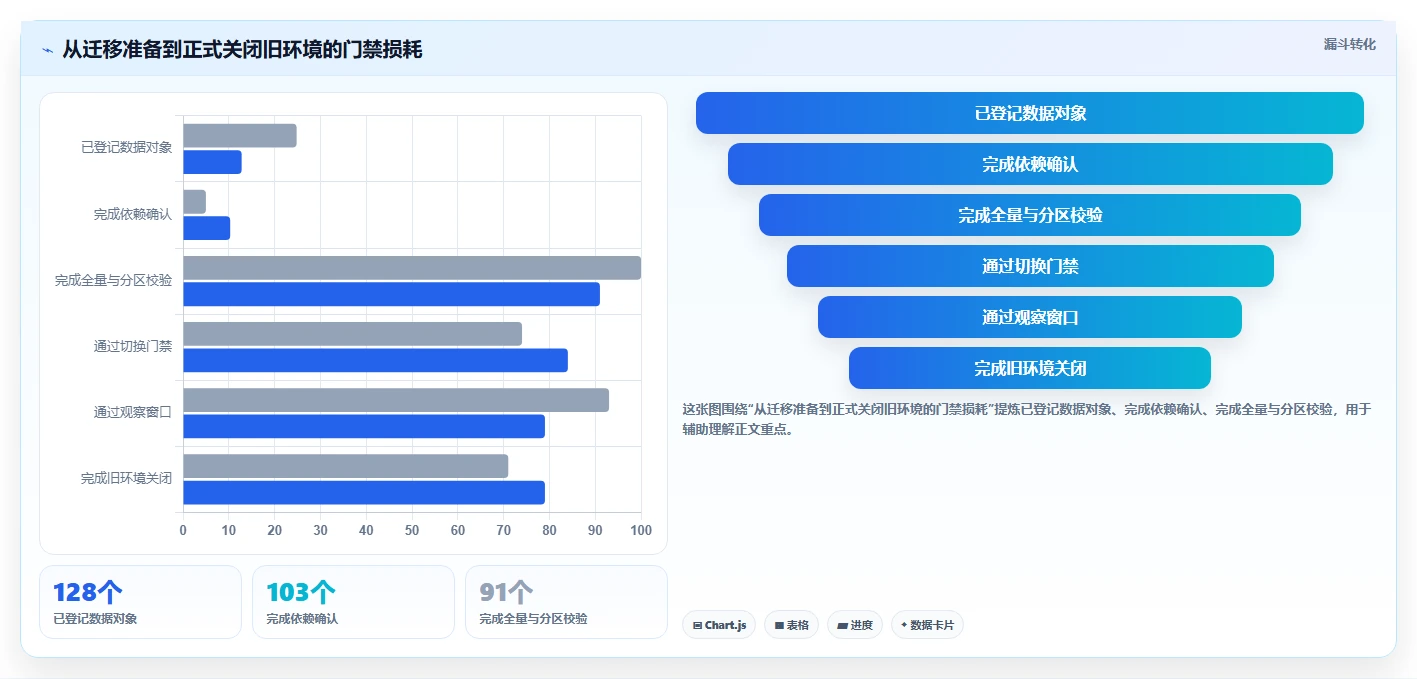1417x679 pixels.
Task: Select funnel step 通过切换门禁
Action: click(x=1030, y=266)
